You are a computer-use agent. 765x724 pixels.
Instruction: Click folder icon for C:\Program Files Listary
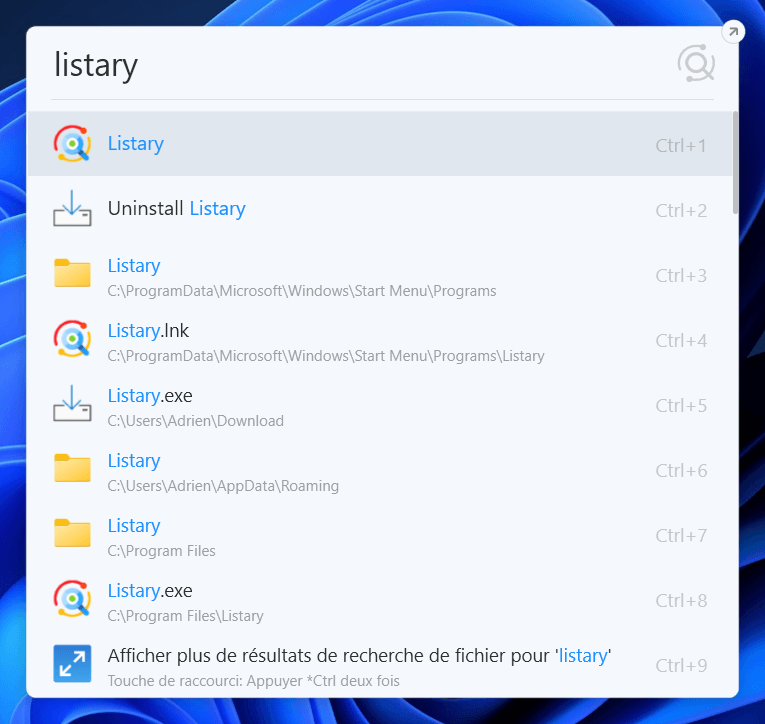point(72,533)
